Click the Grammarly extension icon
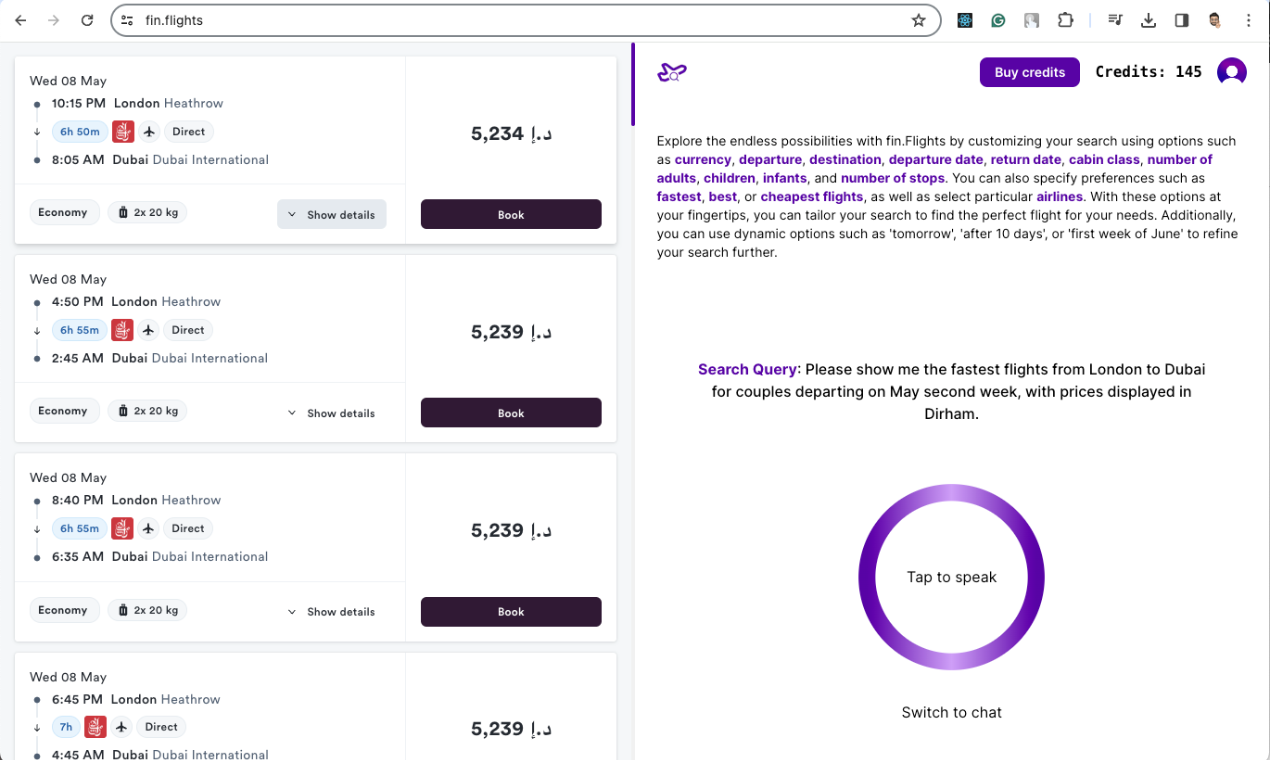 click(998, 20)
